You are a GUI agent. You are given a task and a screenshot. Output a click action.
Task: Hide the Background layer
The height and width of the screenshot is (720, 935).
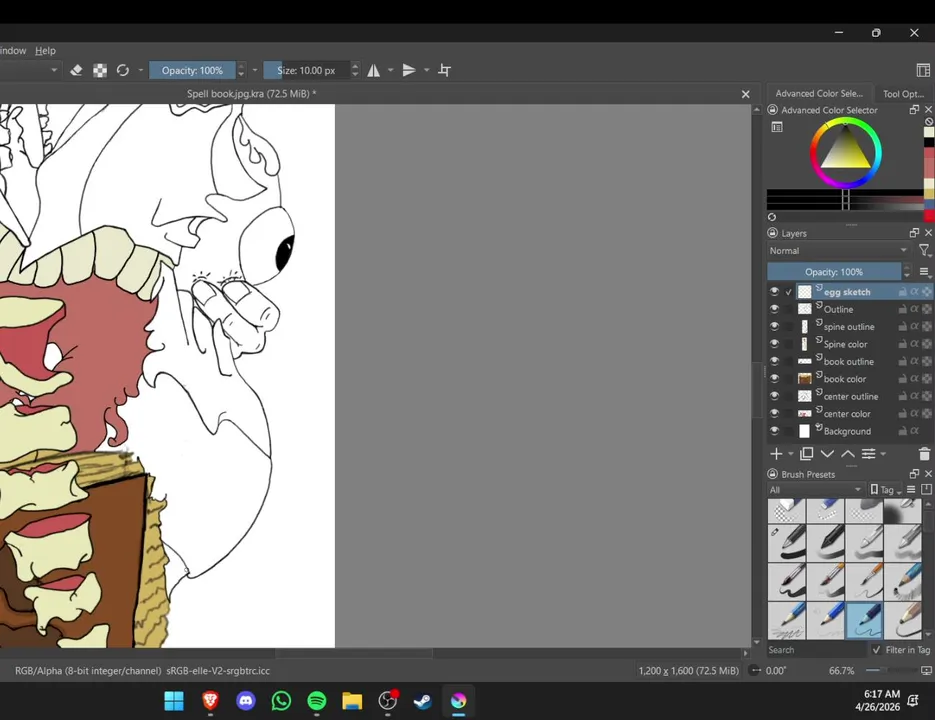click(x=774, y=431)
